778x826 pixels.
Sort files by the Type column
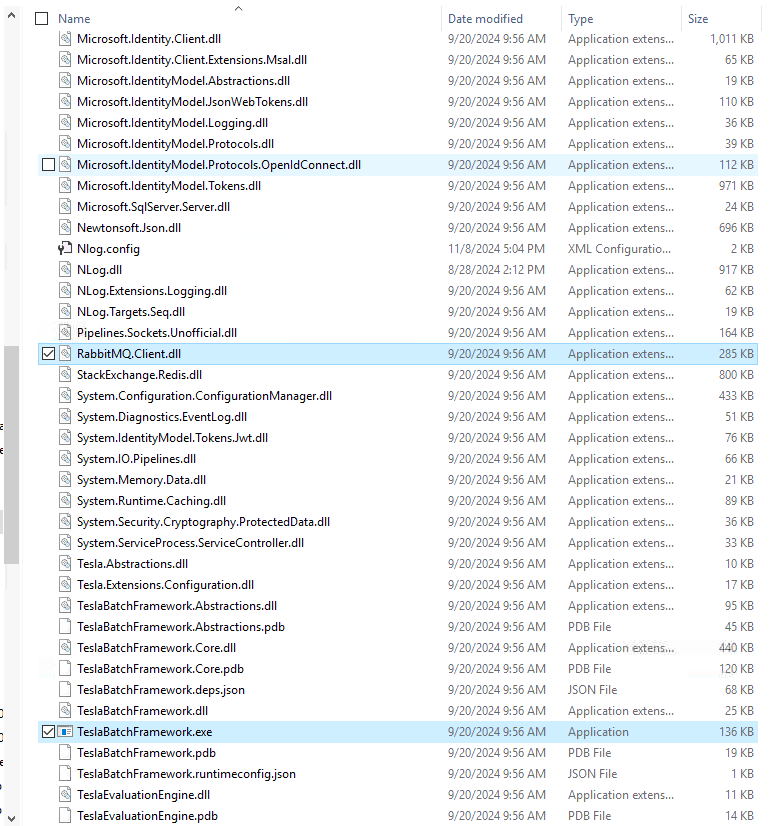[x=580, y=19]
